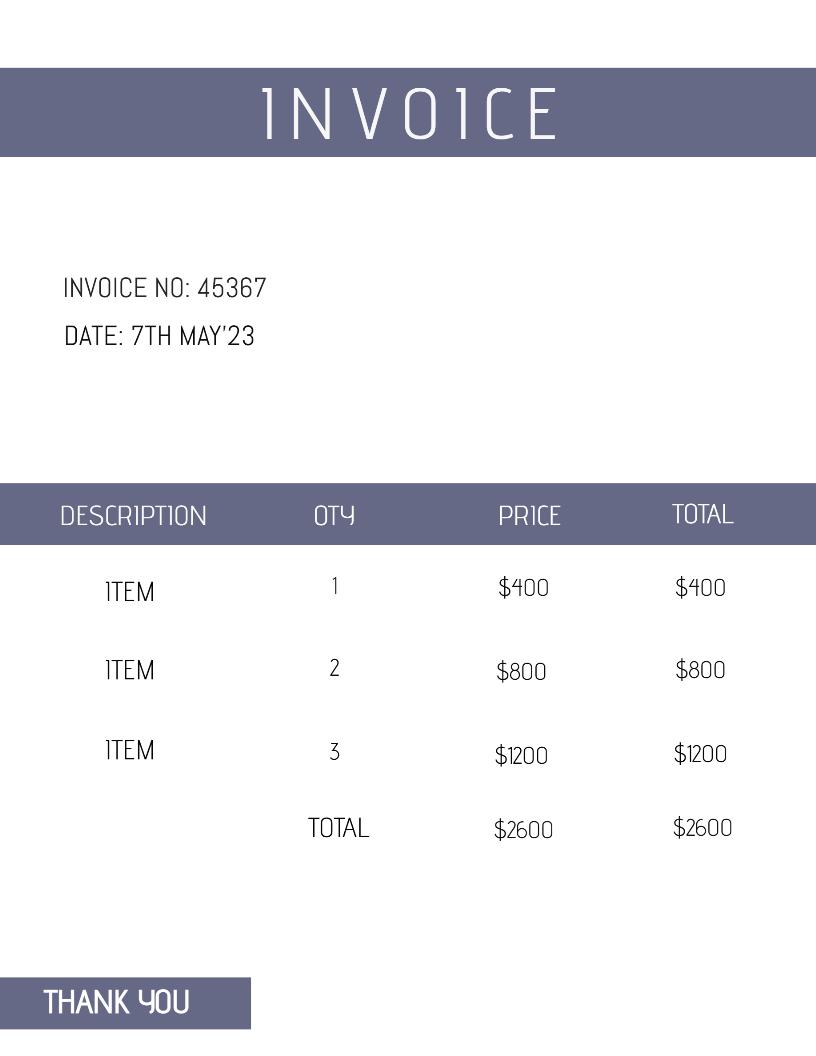Click the invoice number 45367 line
This screenshot has height=1056, width=816.
point(165,288)
